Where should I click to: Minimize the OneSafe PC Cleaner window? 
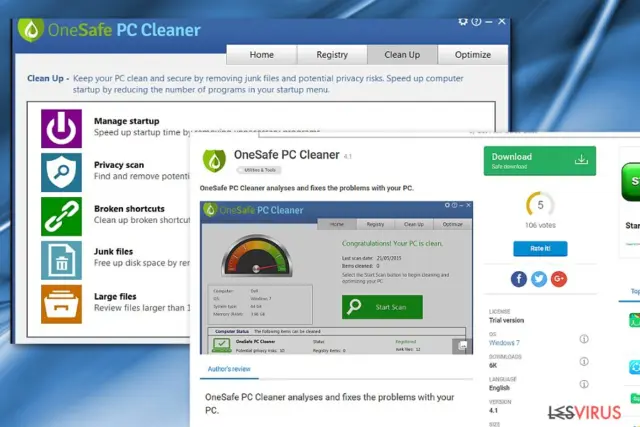489,21
